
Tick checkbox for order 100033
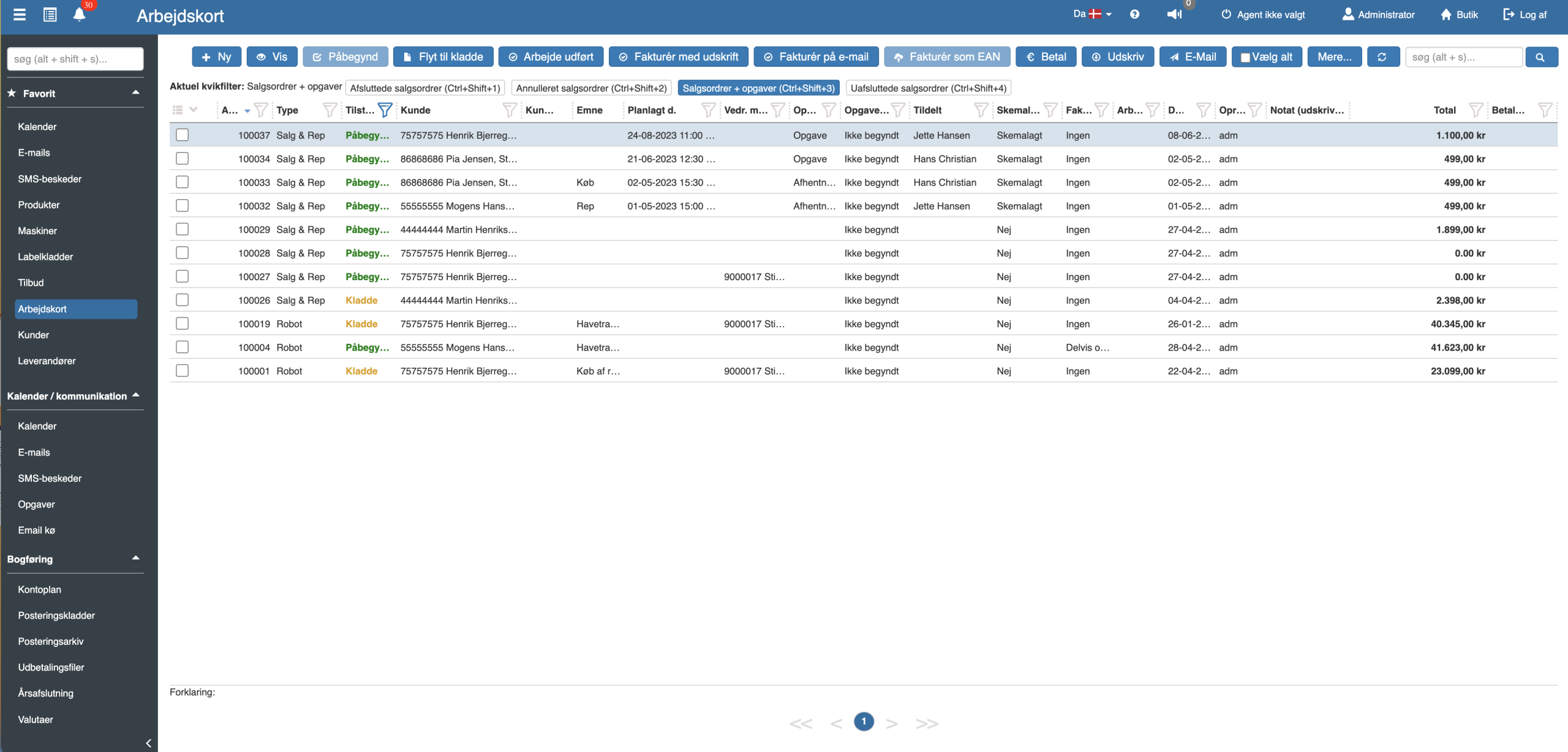(182, 182)
